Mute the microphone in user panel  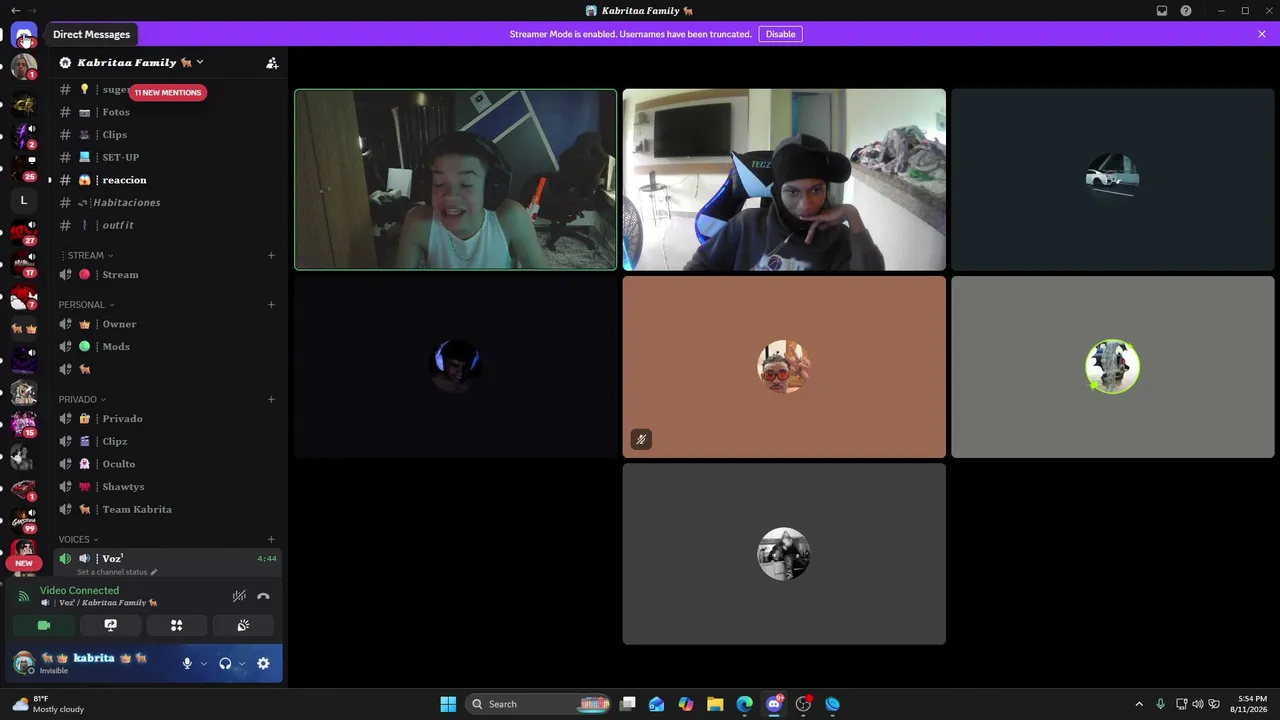pyautogui.click(x=187, y=663)
